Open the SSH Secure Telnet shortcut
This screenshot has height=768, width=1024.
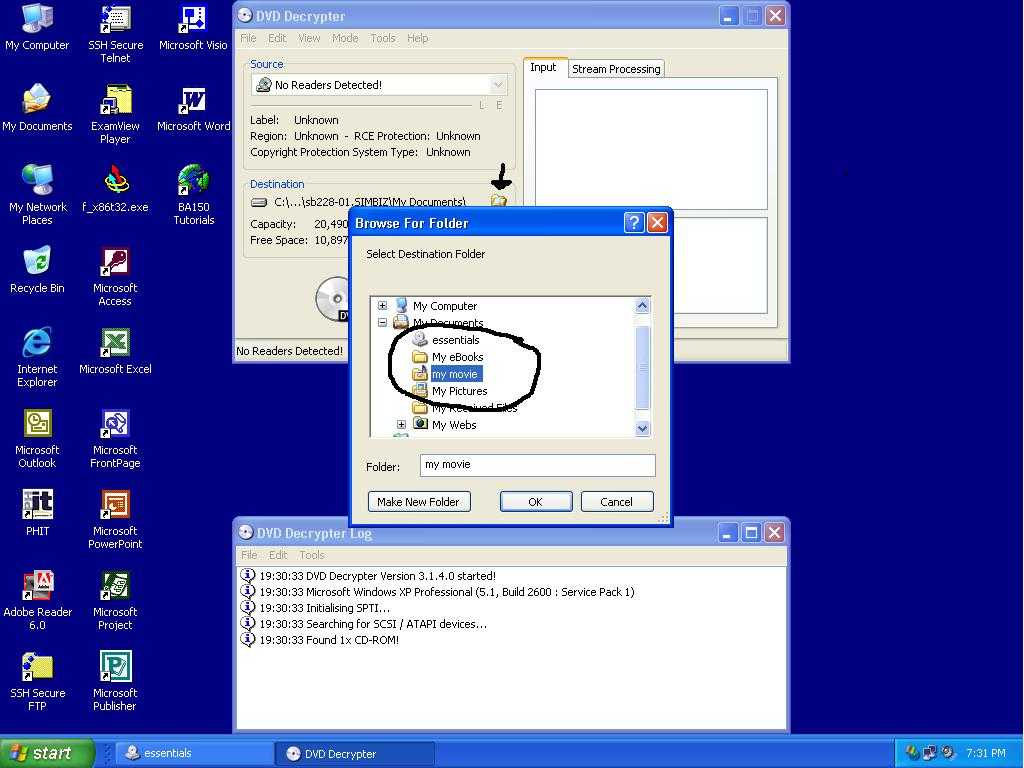coord(115,20)
